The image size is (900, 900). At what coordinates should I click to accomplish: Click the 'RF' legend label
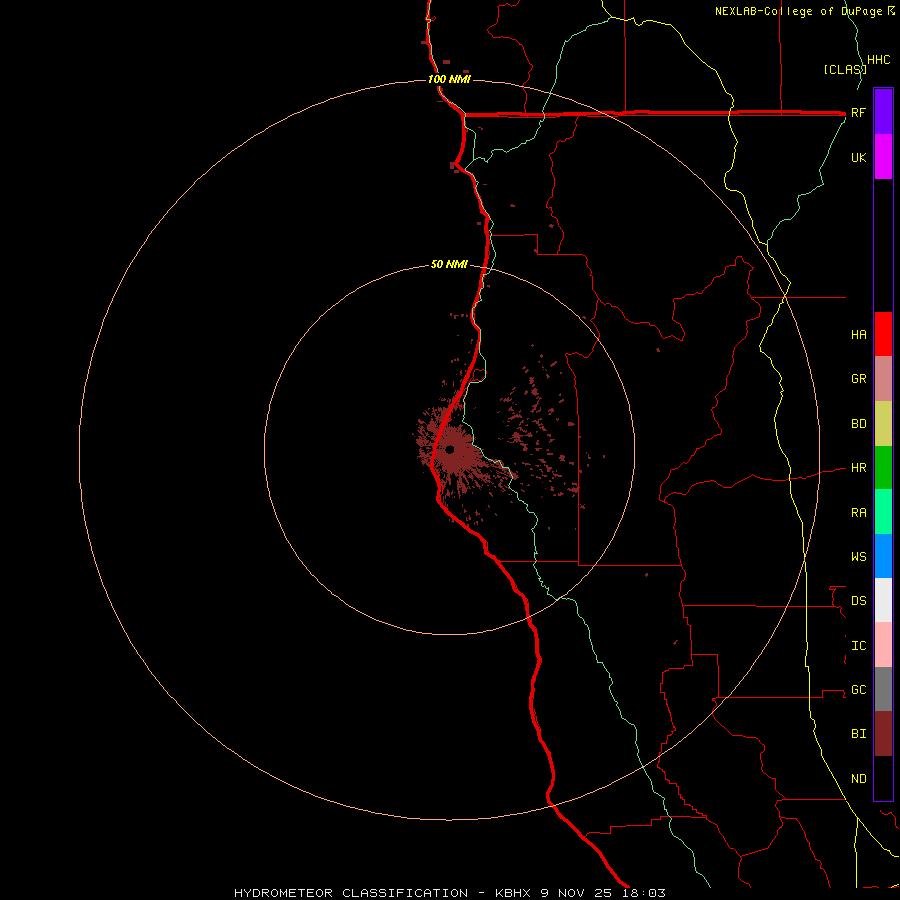858,112
